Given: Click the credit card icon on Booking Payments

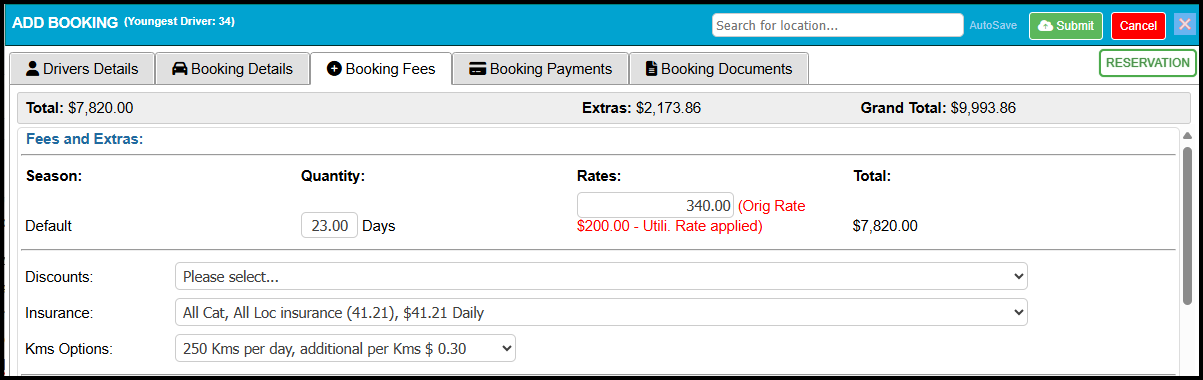Looking at the screenshot, I should pos(477,69).
